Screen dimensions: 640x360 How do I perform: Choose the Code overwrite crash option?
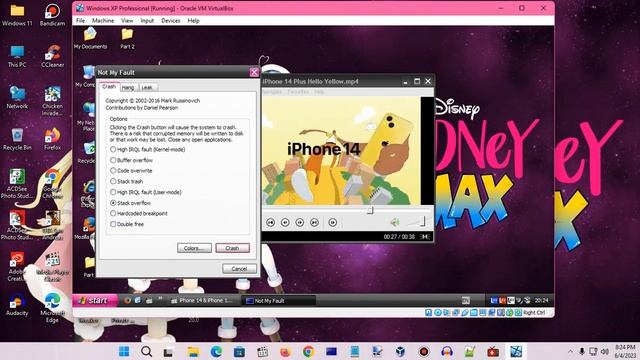coord(131,171)
